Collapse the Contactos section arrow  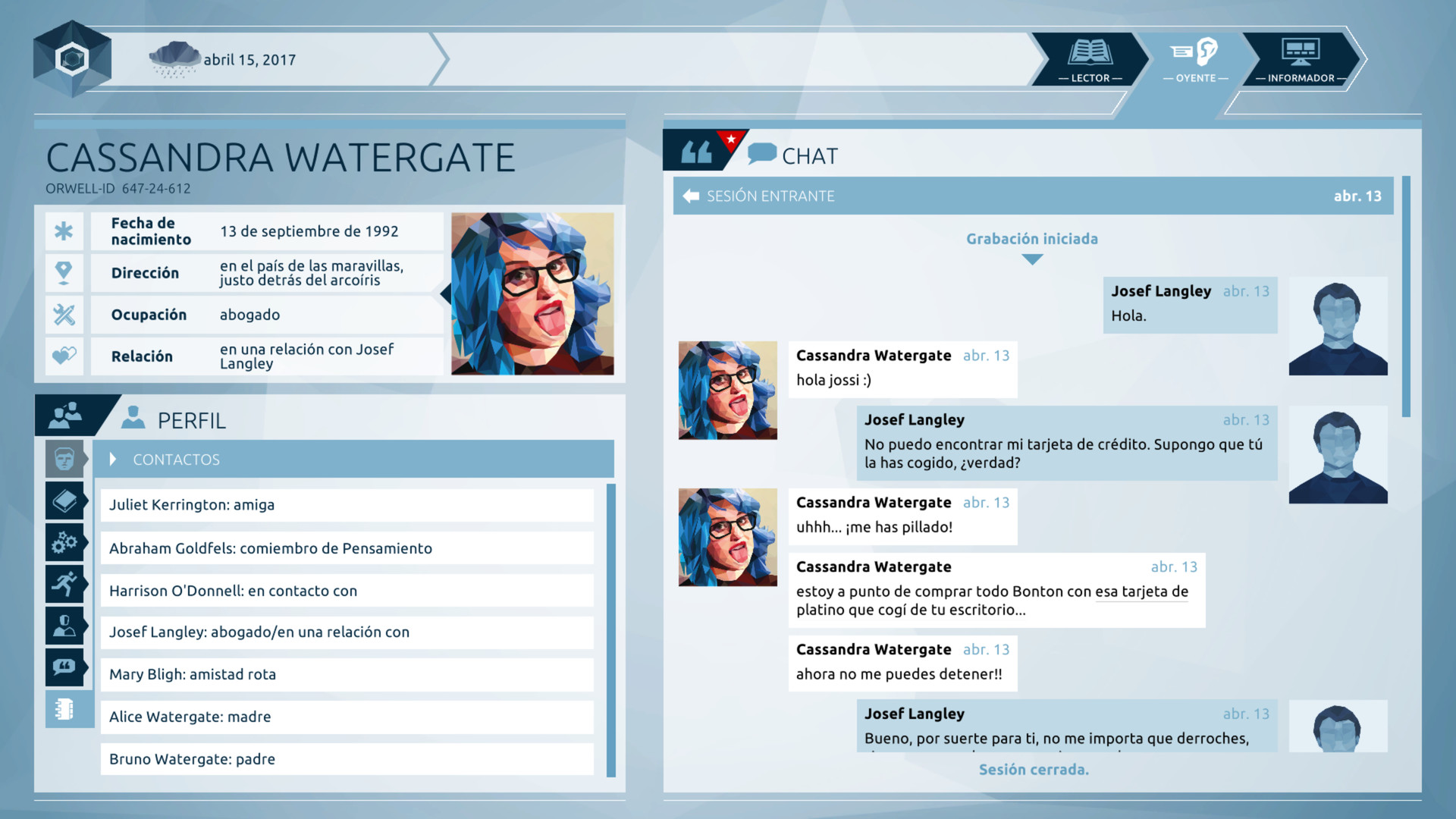pyautogui.click(x=113, y=459)
